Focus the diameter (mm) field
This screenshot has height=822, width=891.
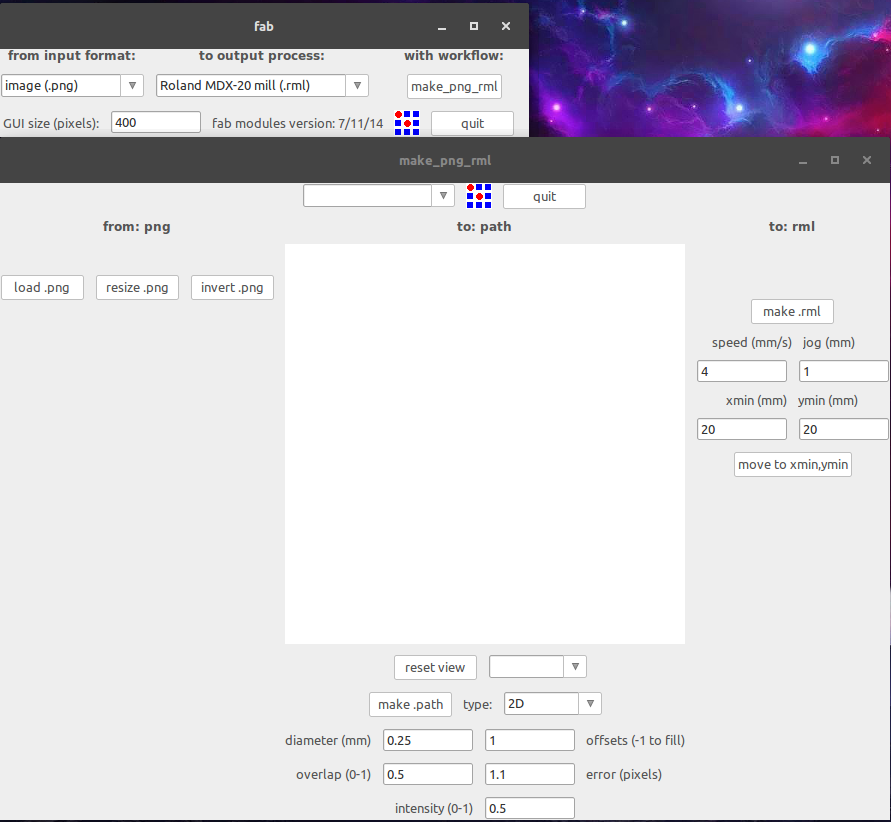(x=428, y=740)
